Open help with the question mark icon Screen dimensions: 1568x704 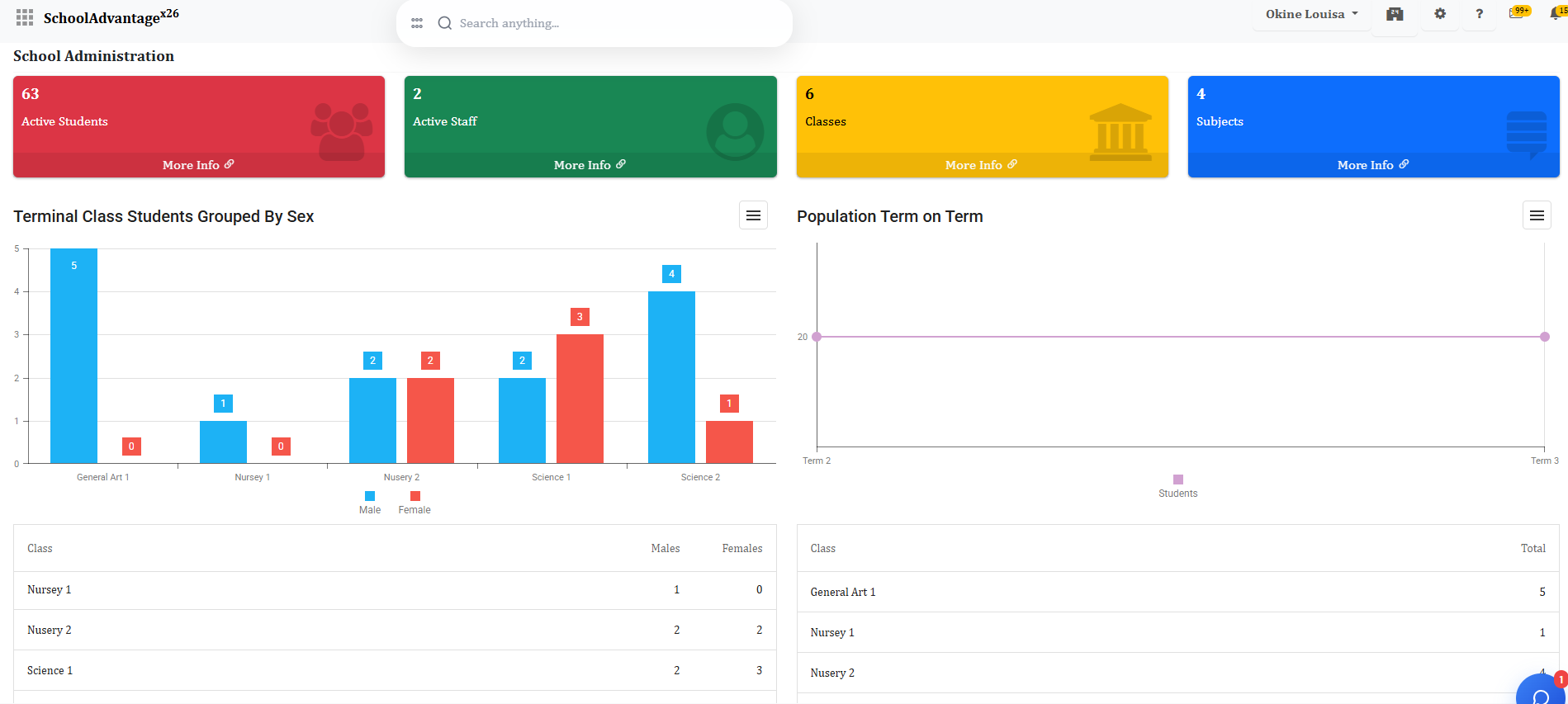pos(1479,14)
